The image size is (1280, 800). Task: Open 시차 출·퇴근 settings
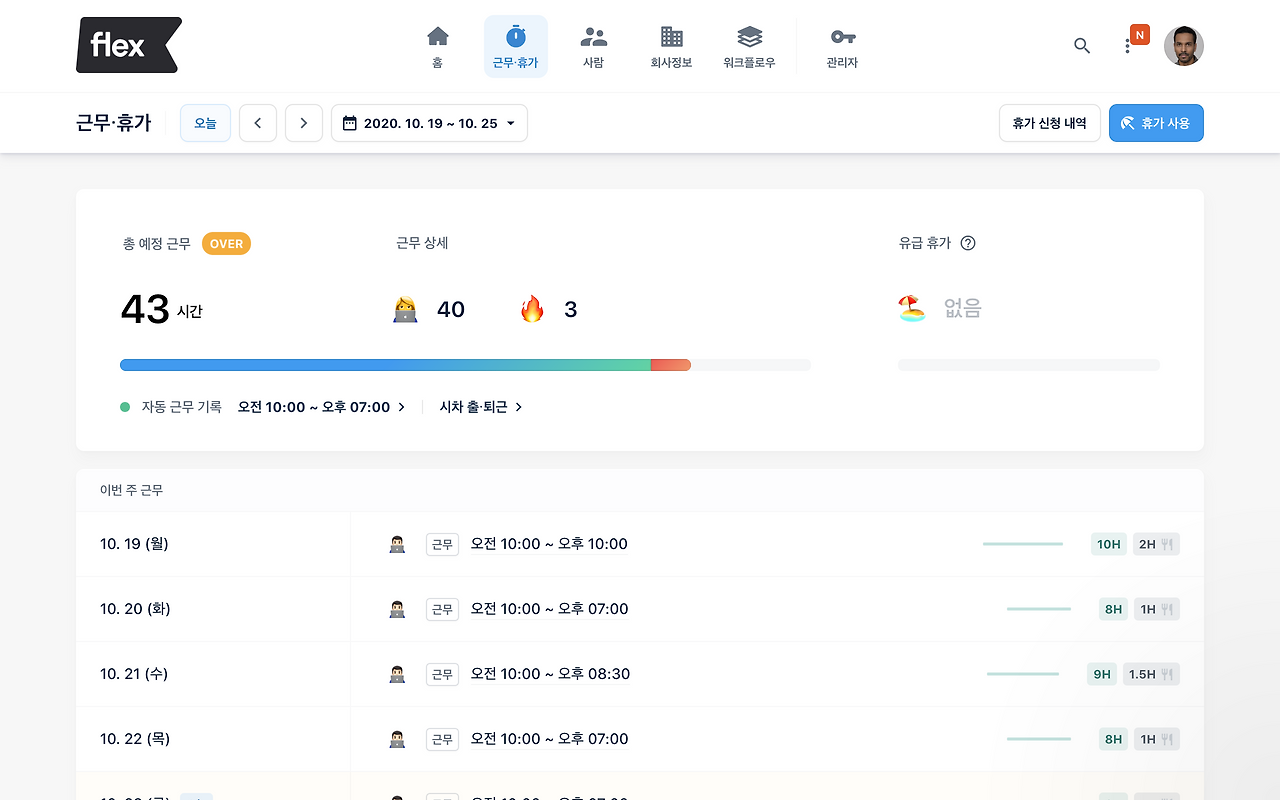(481, 407)
